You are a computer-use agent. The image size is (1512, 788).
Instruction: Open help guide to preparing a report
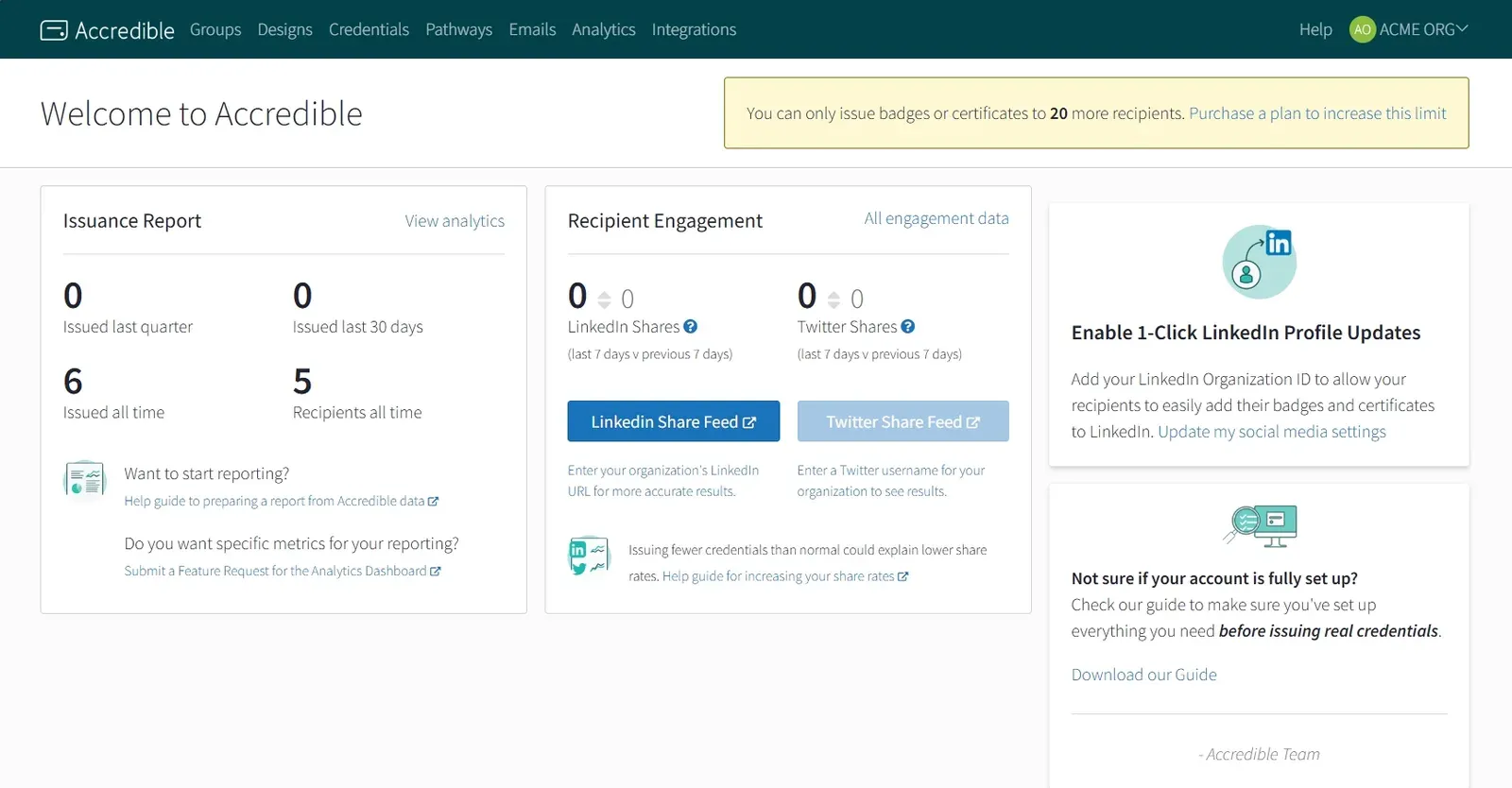(282, 501)
